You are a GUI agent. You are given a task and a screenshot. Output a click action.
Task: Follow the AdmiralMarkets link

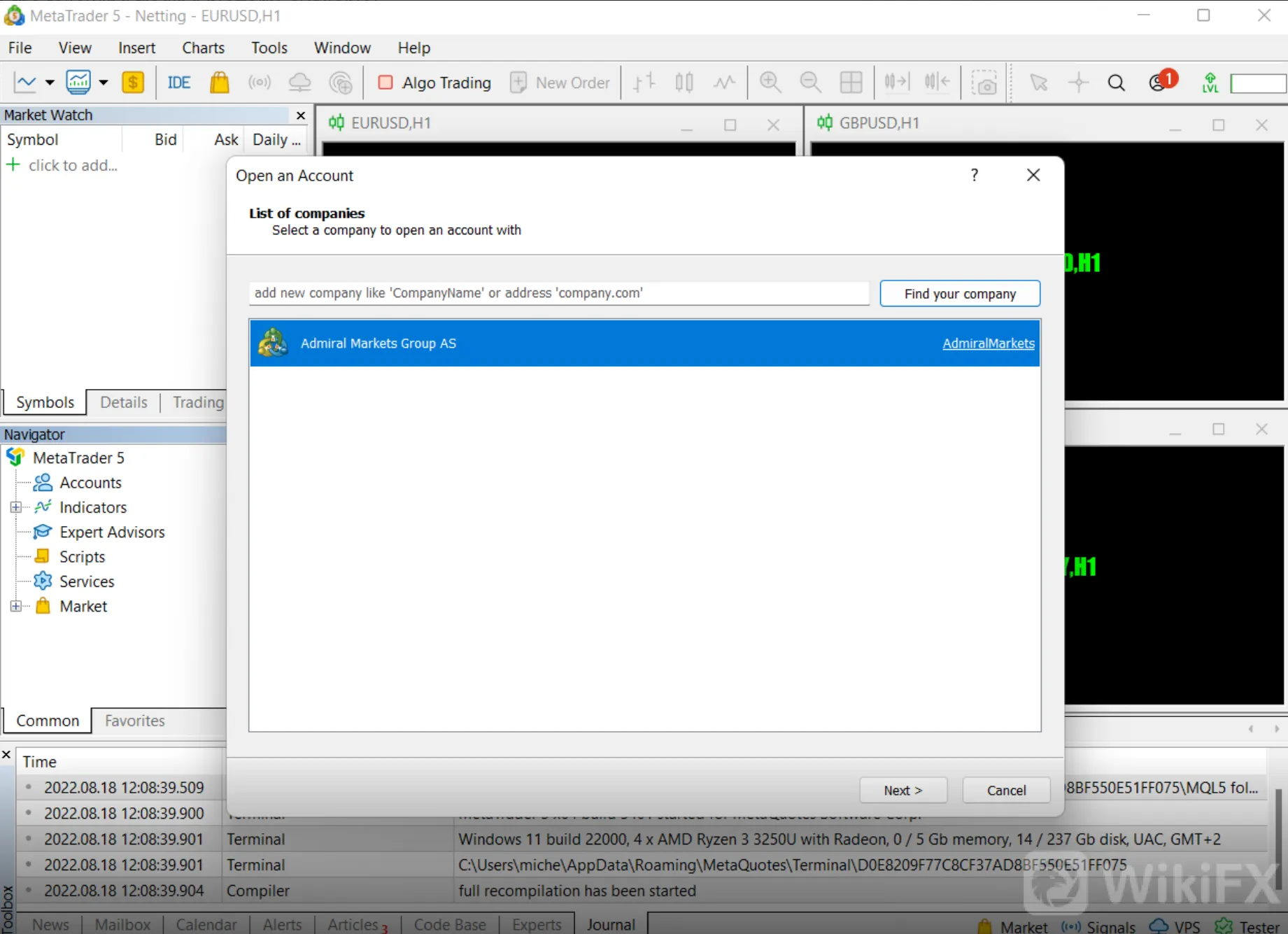point(989,344)
